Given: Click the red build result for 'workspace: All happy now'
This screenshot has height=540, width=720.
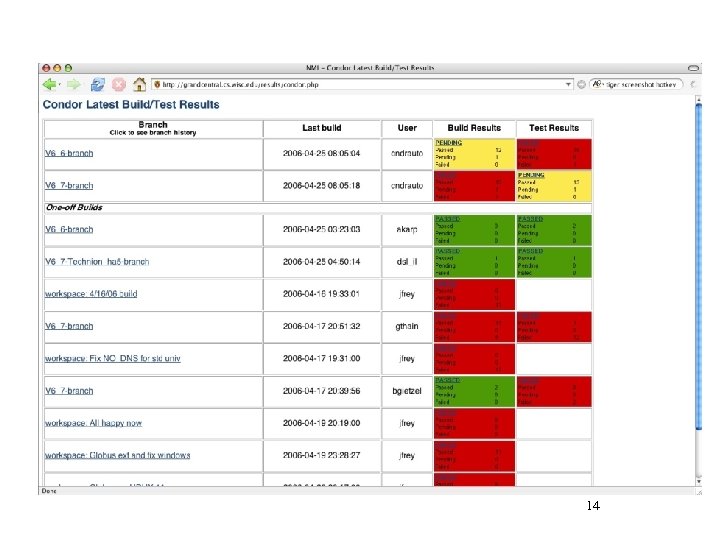Looking at the screenshot, I should (474, 424).
